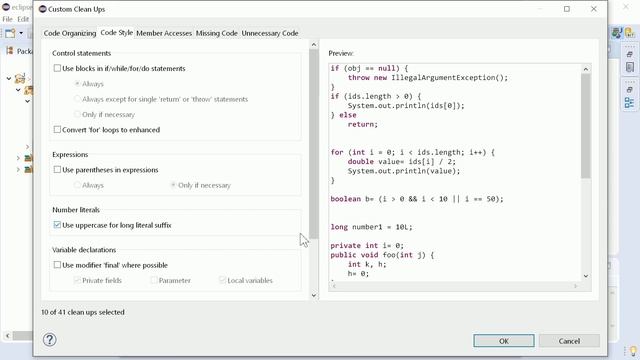Close the Custom Clean Ups dialog
This screenshot has width=640, height=360.
point(593,9)
